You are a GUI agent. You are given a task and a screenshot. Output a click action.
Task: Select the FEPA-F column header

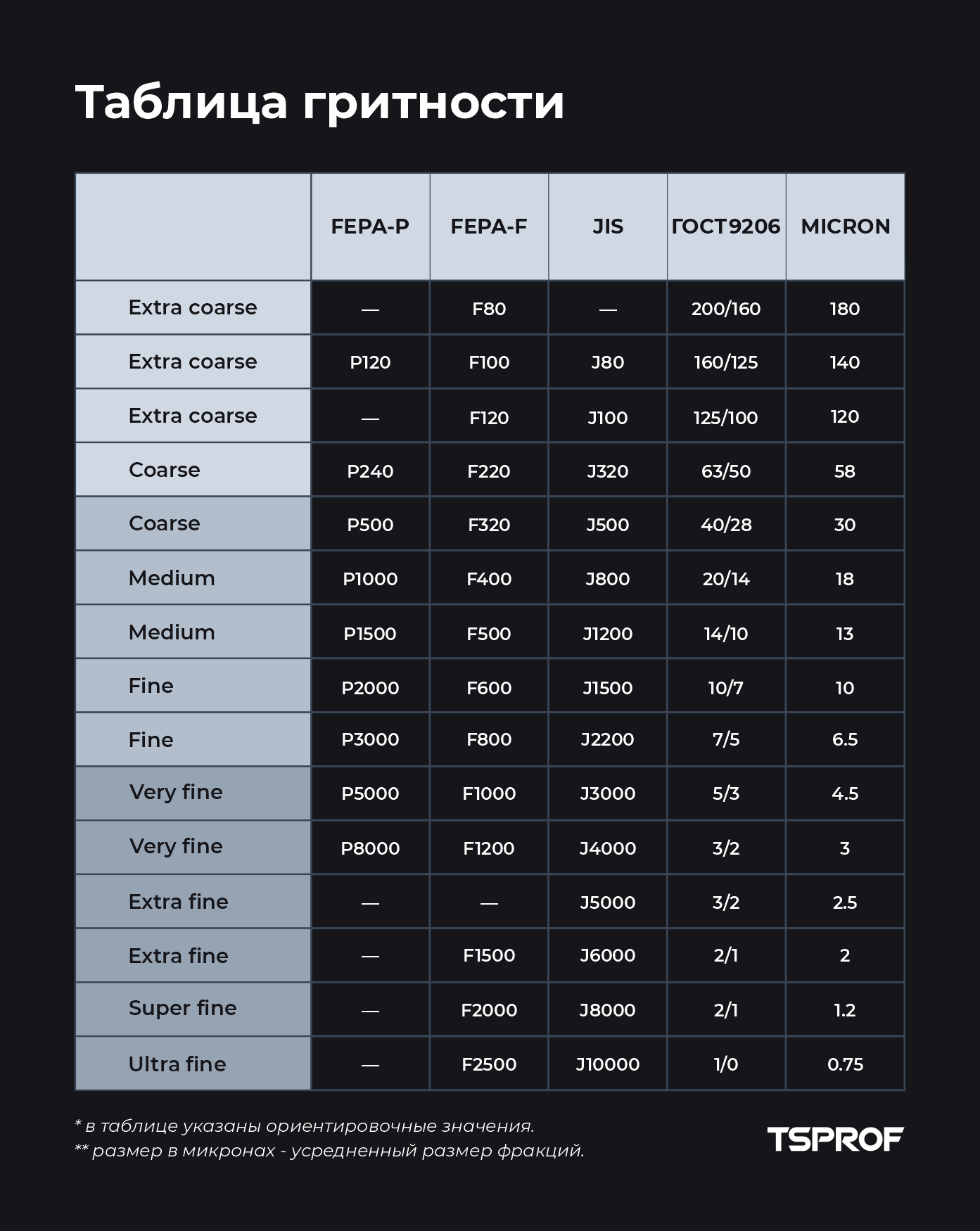489,227
